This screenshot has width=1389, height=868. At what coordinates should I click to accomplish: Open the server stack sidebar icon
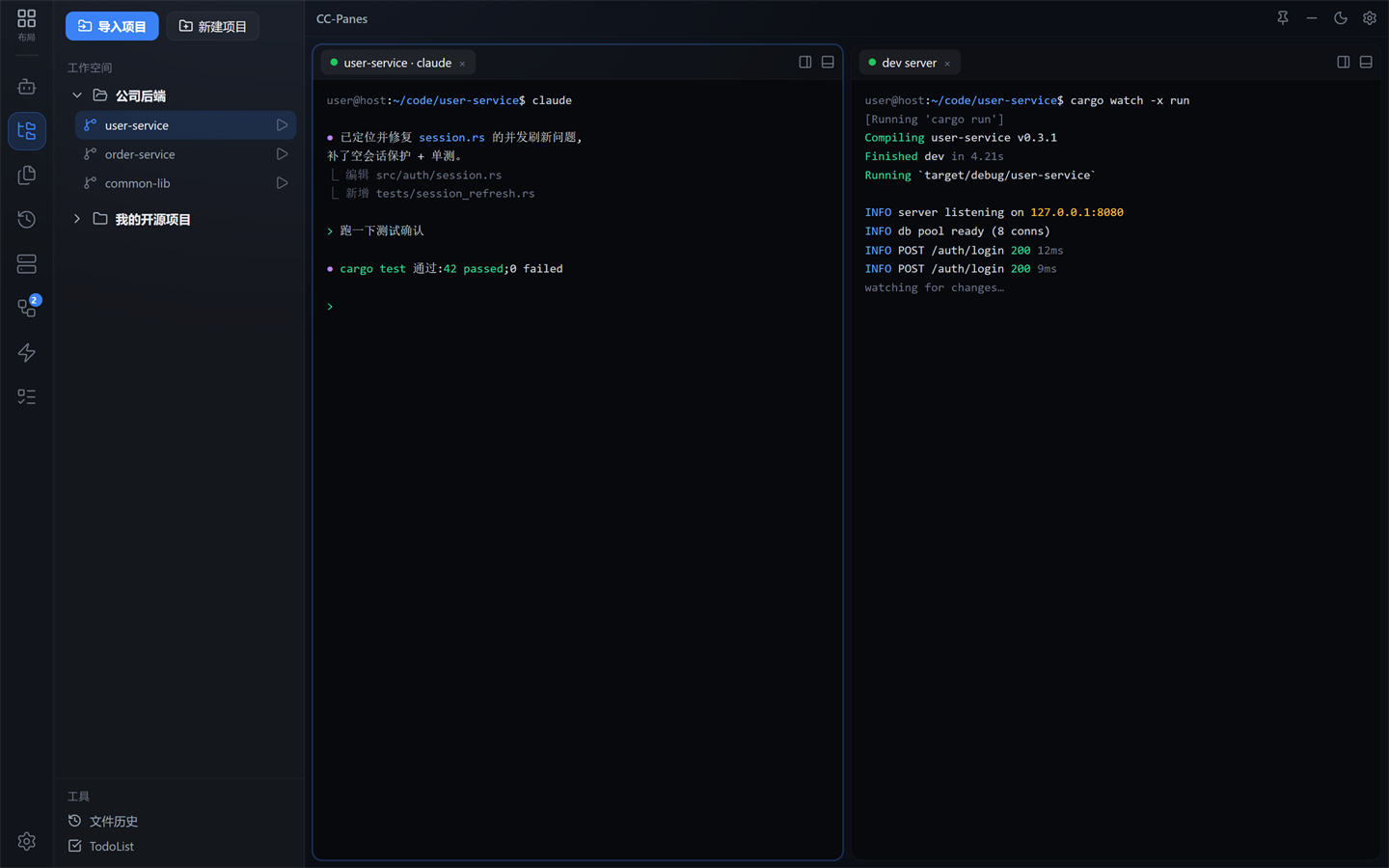click(26, 263)
